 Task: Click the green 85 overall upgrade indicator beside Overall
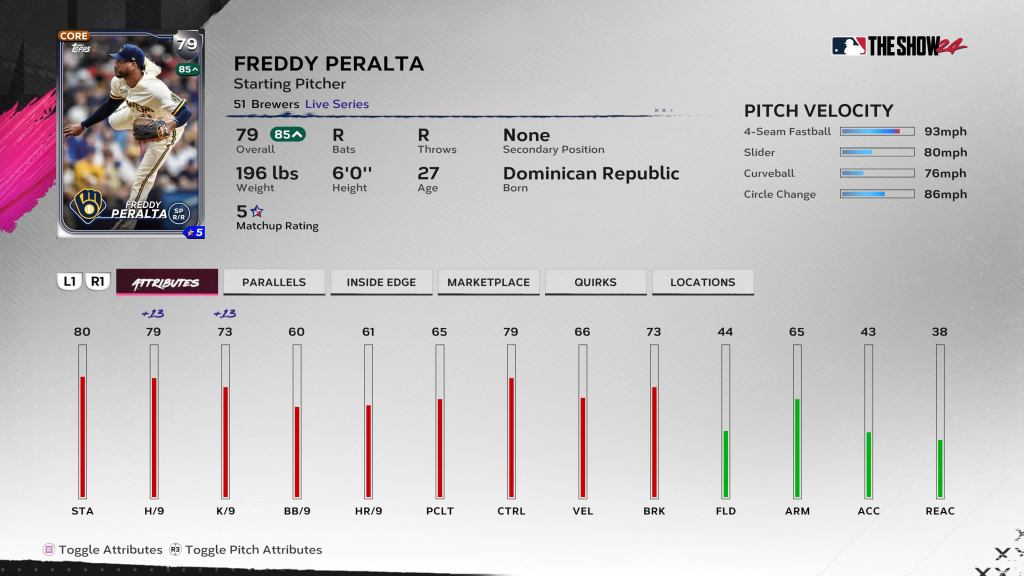(288, 134)
